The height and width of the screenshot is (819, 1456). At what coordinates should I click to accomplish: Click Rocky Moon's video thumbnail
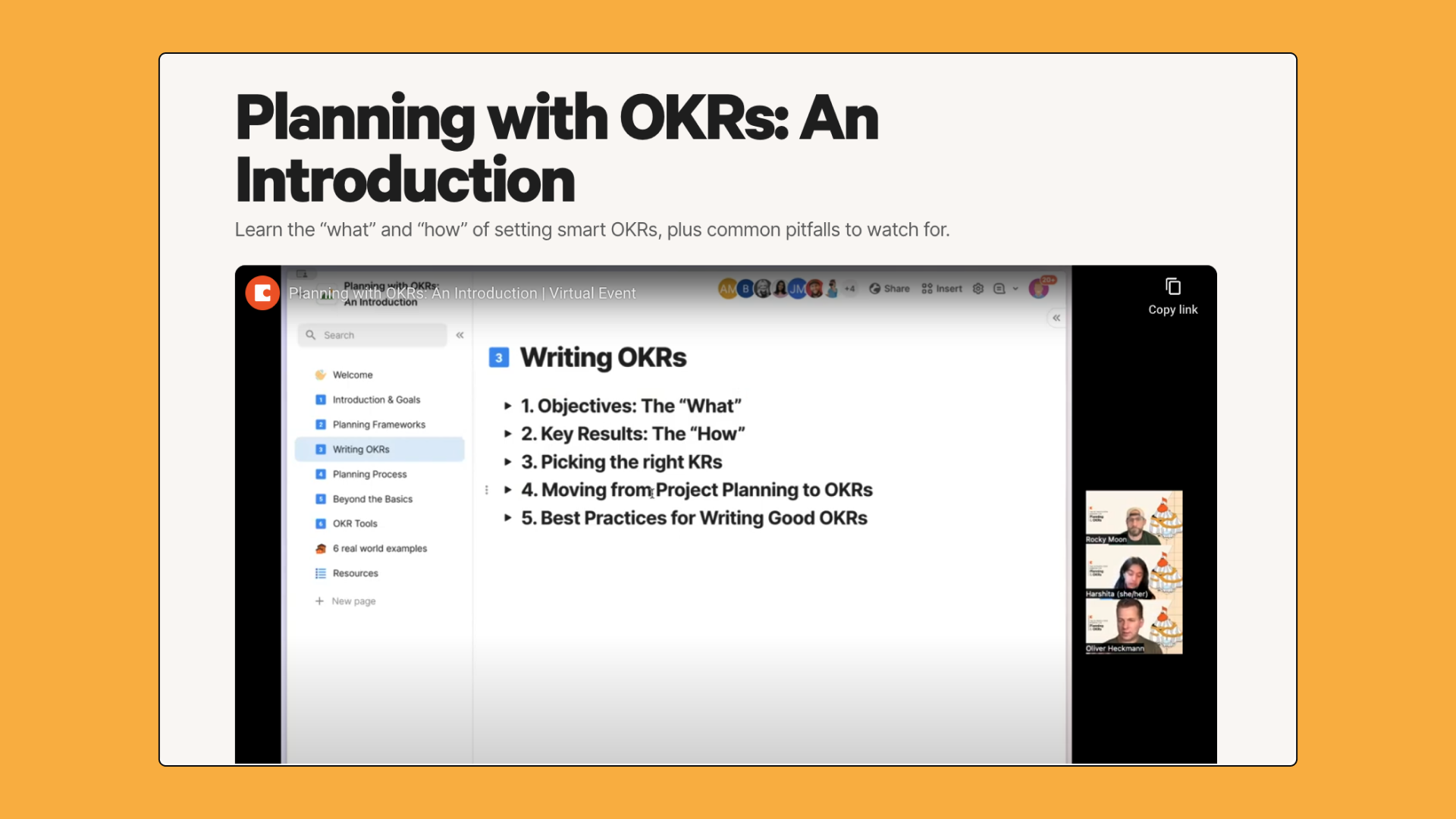(x=1134, y=518)
